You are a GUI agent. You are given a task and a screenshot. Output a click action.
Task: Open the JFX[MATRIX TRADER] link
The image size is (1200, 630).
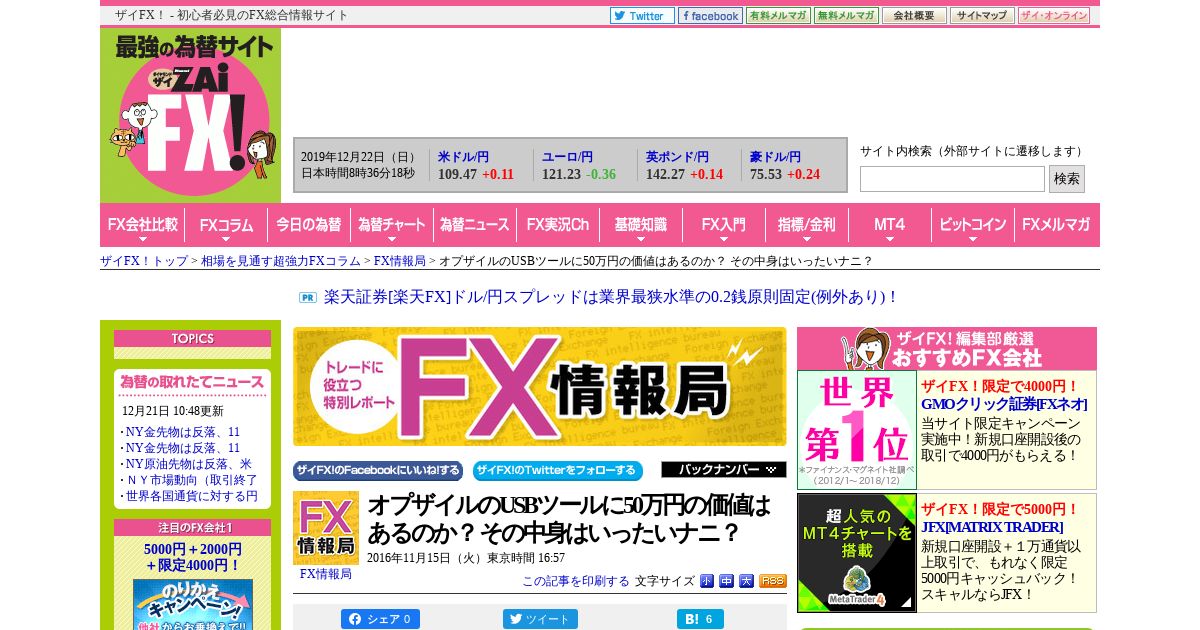992,527
